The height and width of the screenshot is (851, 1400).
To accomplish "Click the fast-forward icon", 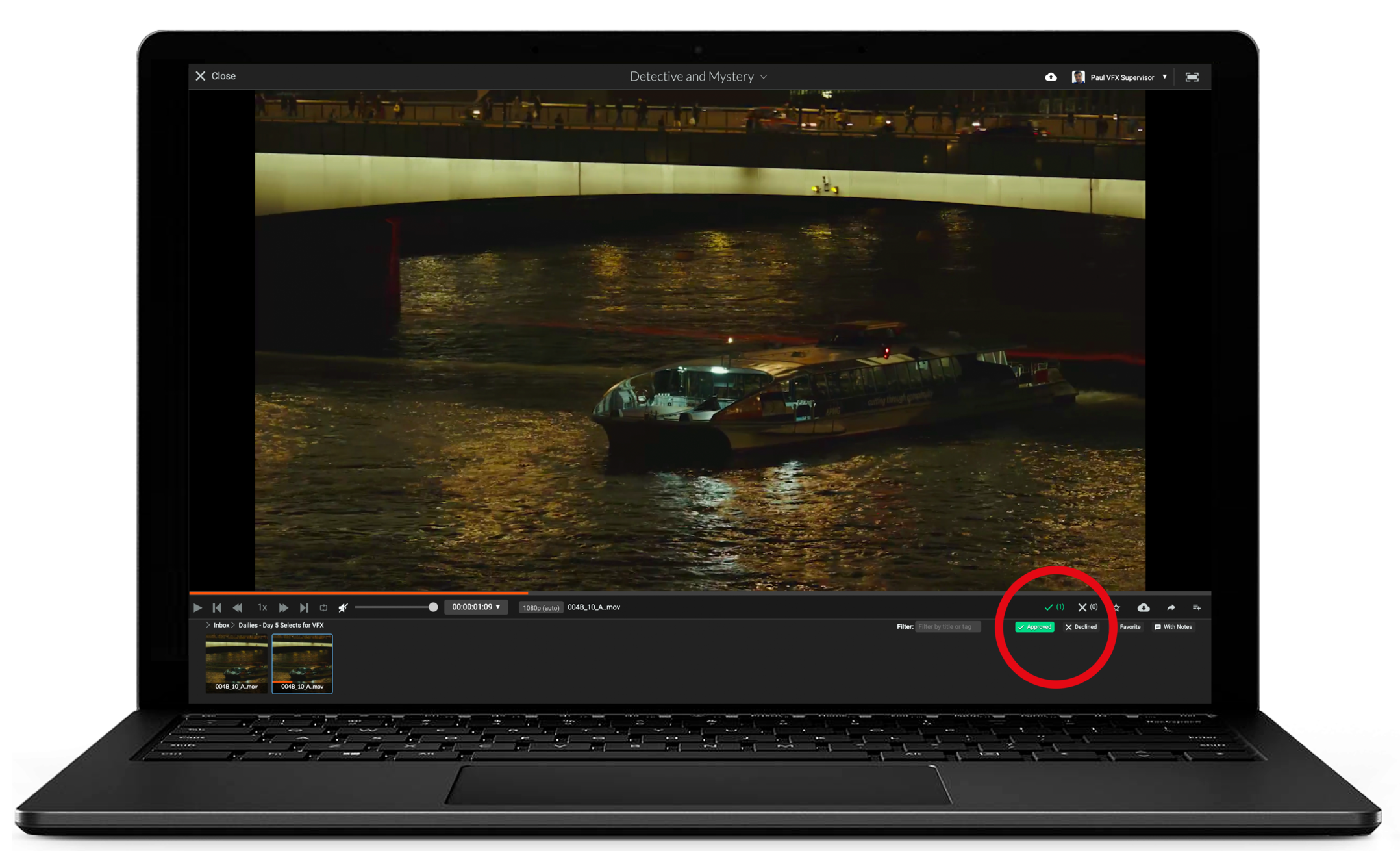I will point(283,607).
